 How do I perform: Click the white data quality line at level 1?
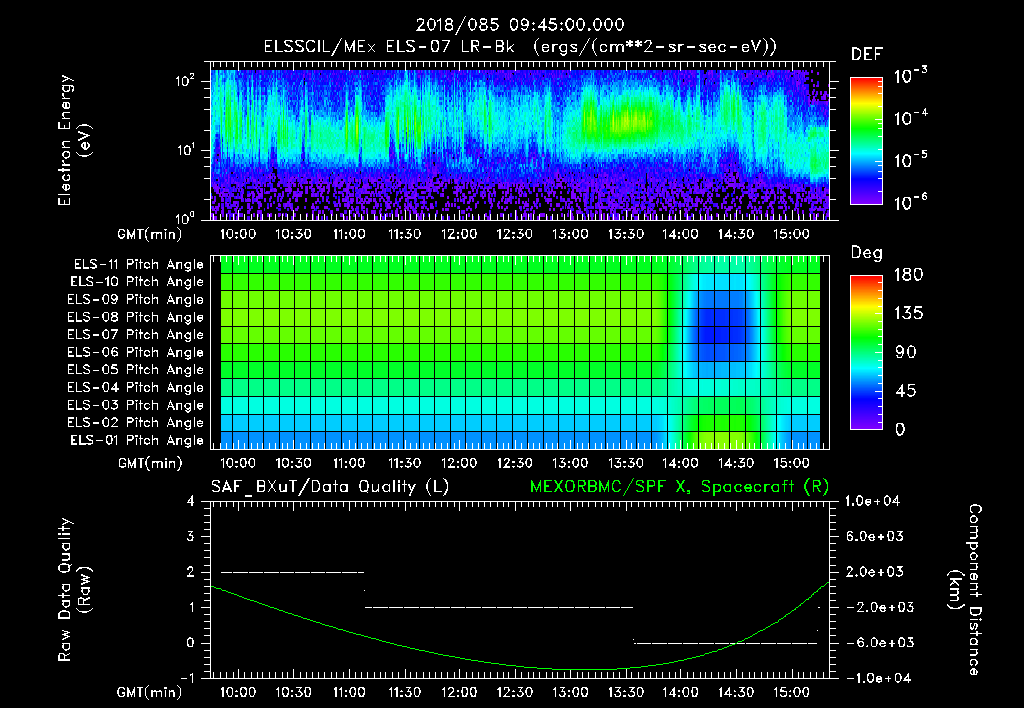pos(499,607)
